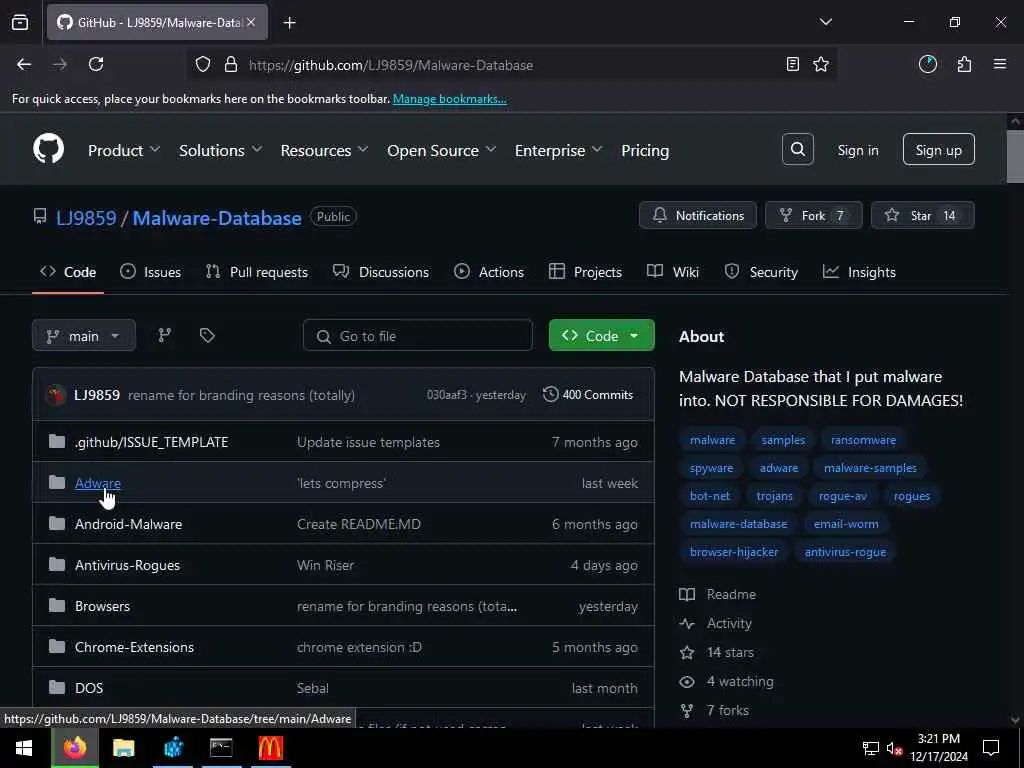Viewport: 1024px width, 768px height.
Task: Switch to the Issues tab
Action: pos(151,272)
